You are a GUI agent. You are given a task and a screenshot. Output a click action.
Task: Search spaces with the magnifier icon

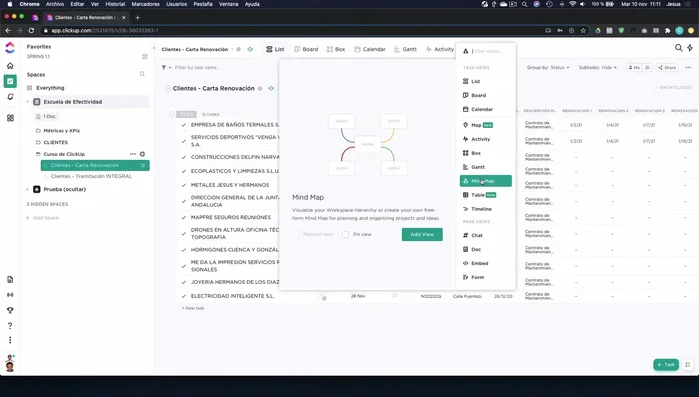point(142,74)
